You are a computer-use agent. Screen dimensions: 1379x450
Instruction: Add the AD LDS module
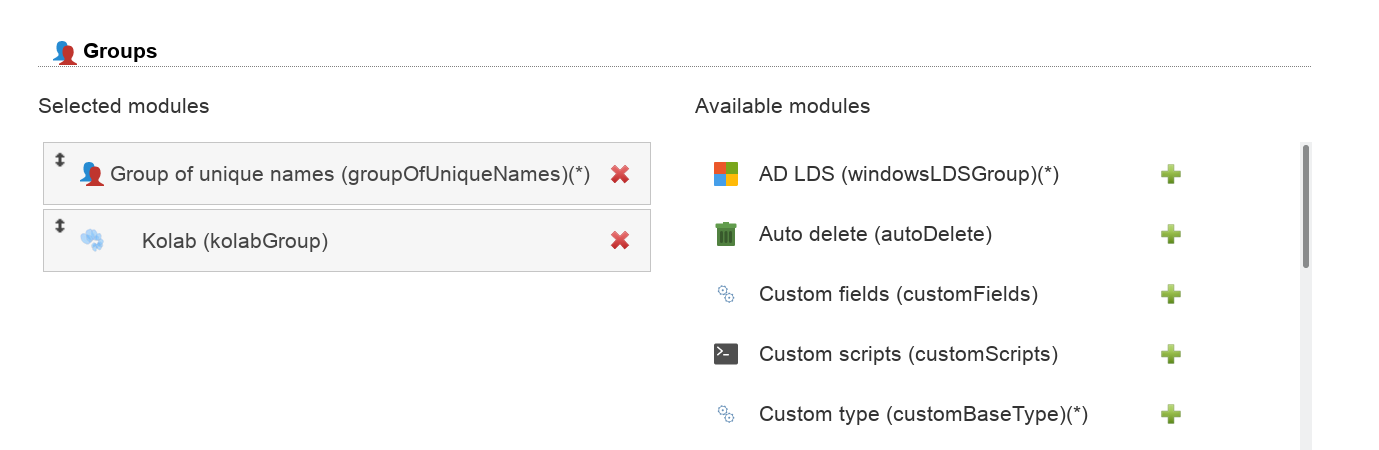[1170, 174]
